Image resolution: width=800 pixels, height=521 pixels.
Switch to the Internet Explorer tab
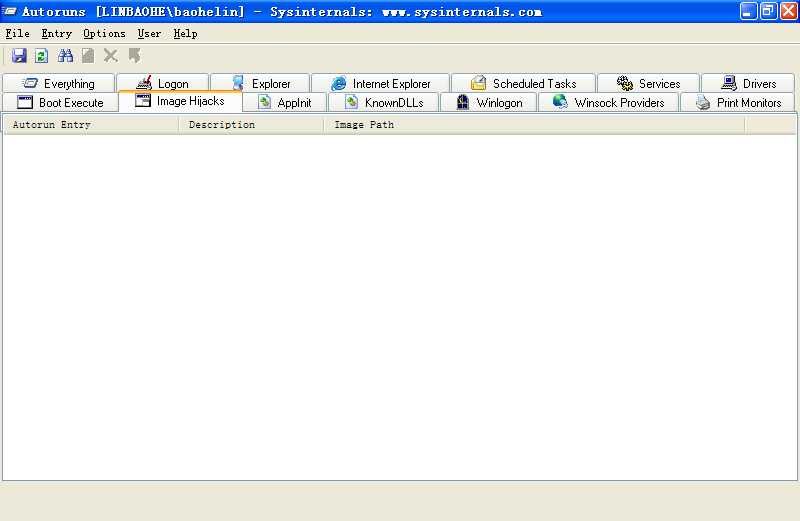pyautogui.click(x=381, y=83)
